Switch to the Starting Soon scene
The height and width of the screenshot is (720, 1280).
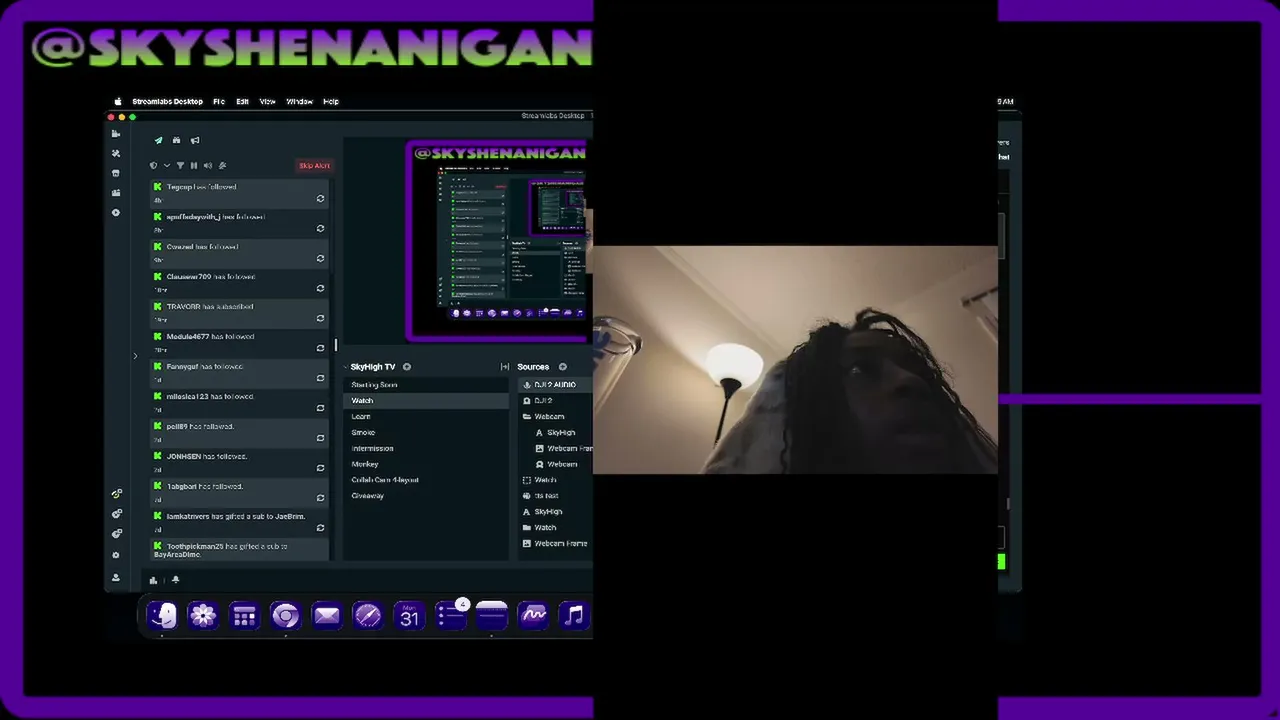click(x=426, y=385)
